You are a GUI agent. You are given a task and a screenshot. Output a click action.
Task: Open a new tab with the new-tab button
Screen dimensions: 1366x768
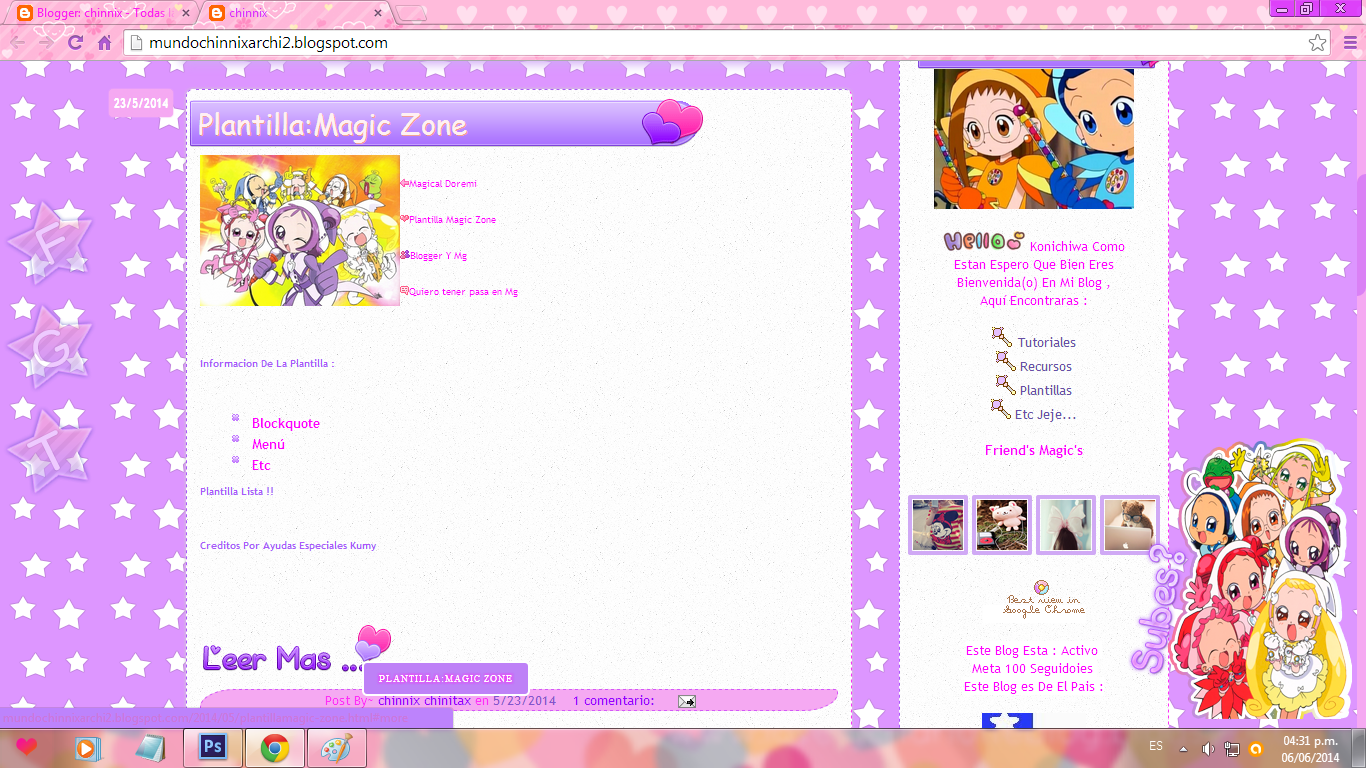411,14
